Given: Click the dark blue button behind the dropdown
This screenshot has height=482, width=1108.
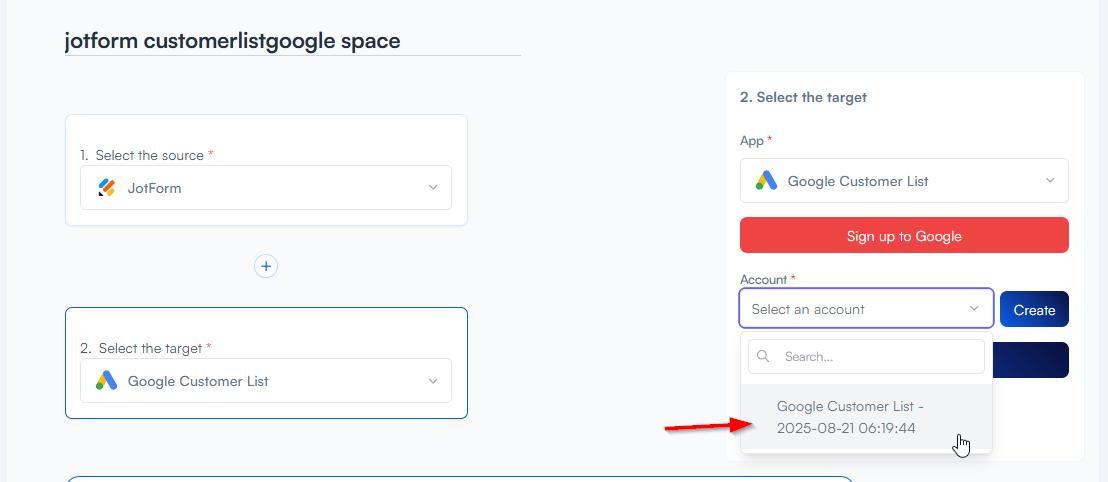Looking at the screenshot, I should 1031,360.
